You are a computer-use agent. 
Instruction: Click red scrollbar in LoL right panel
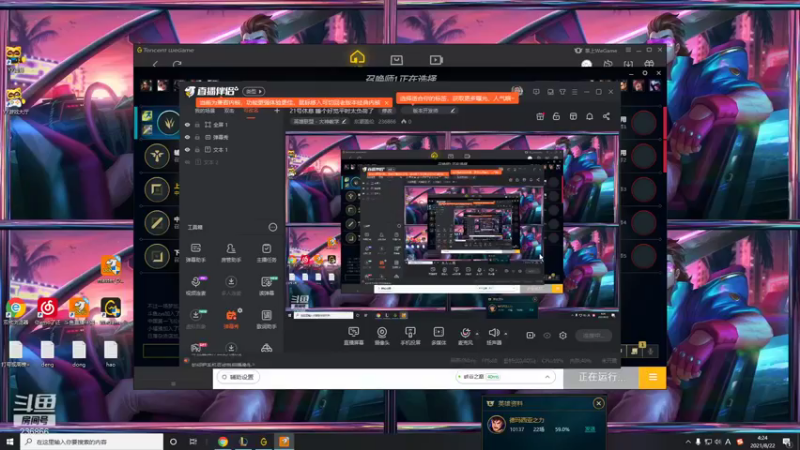point(664,140)
